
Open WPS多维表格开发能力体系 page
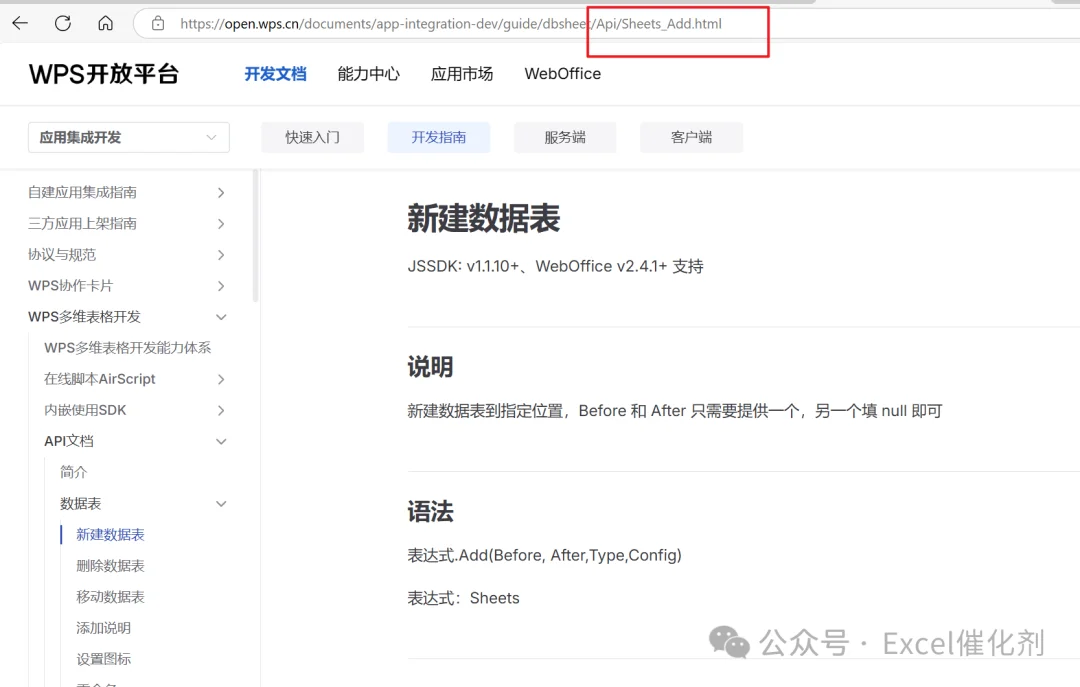pos(127,348)
